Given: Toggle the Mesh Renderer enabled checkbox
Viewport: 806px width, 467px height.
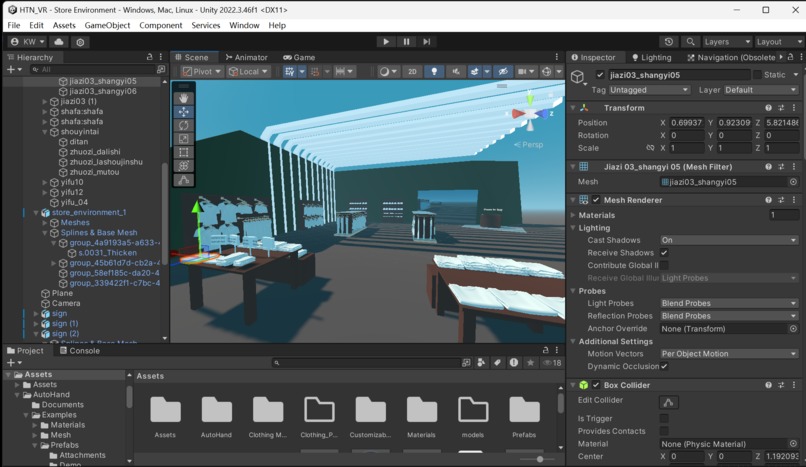Looking at the screenshot, I should 596,200.
